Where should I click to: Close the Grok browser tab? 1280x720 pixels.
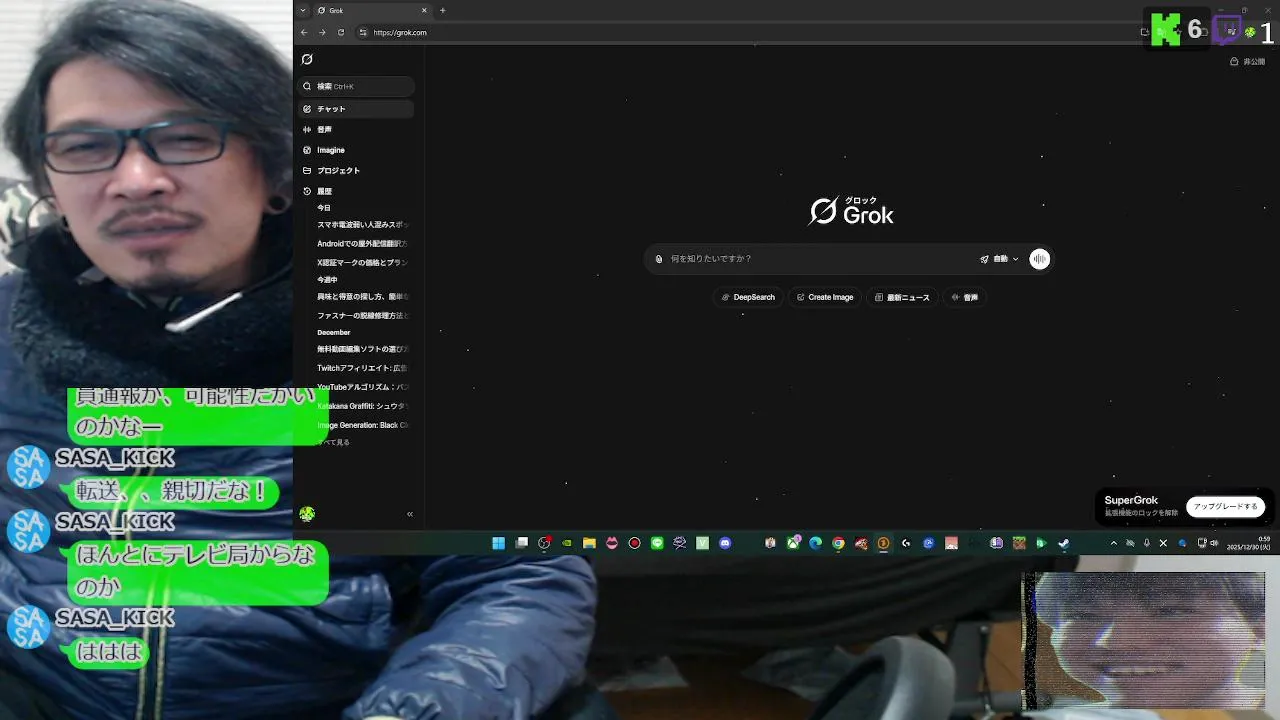tap(424, 10)
